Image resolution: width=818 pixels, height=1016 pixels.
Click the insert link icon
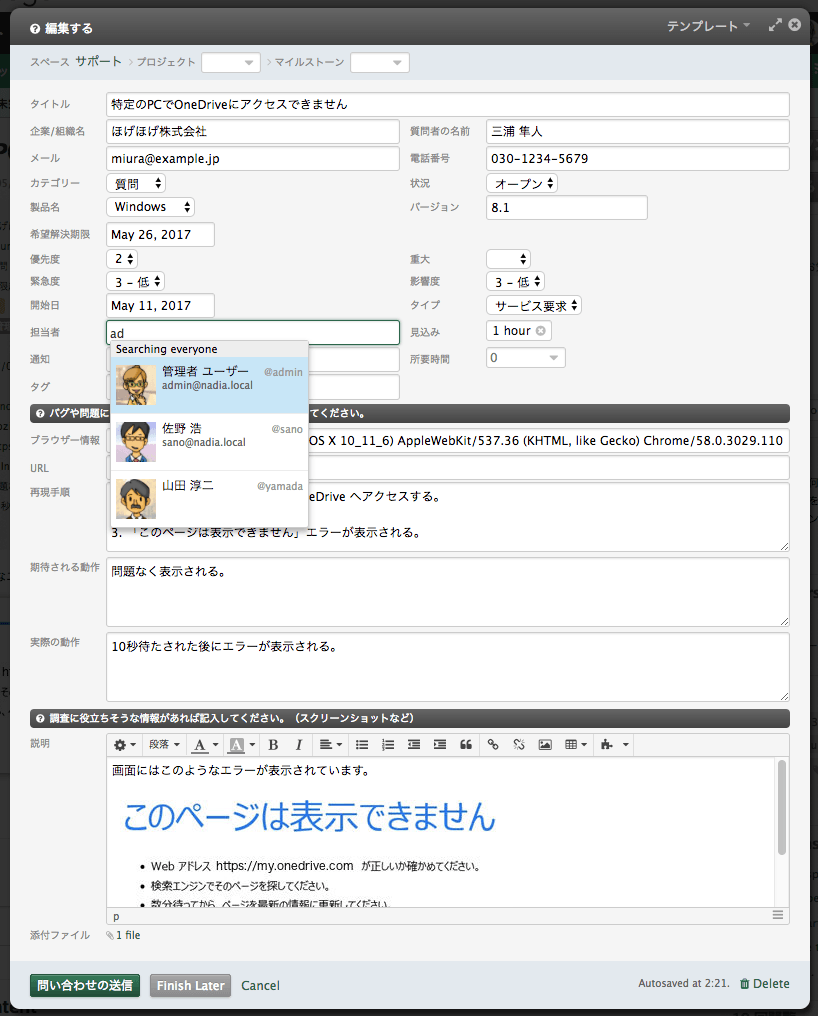point(493,745)
